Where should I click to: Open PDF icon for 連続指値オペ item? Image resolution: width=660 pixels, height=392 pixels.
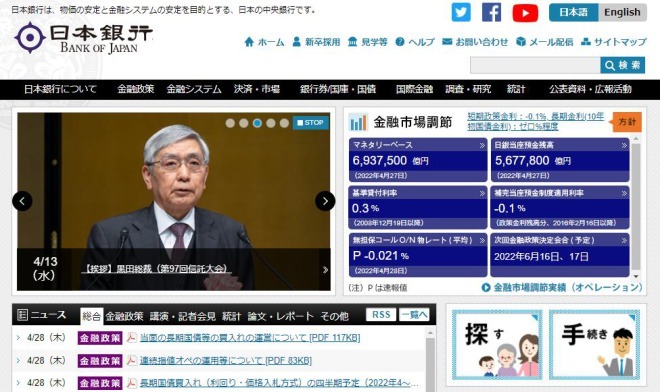(x=132, y=360)
